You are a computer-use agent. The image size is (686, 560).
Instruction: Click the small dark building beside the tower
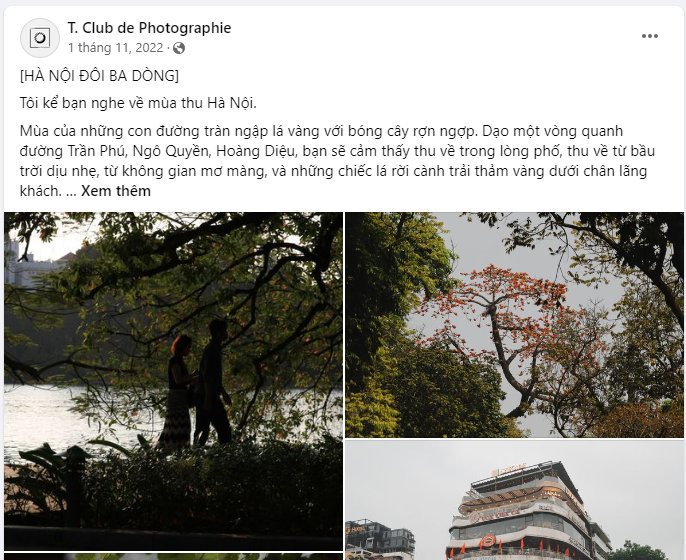point(380,539)
